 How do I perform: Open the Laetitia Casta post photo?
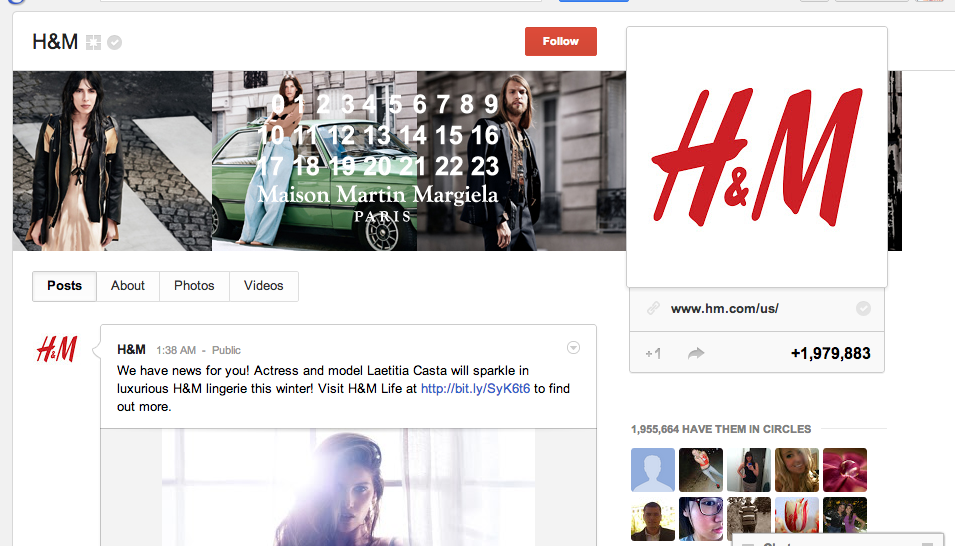[x=348, y=488]
